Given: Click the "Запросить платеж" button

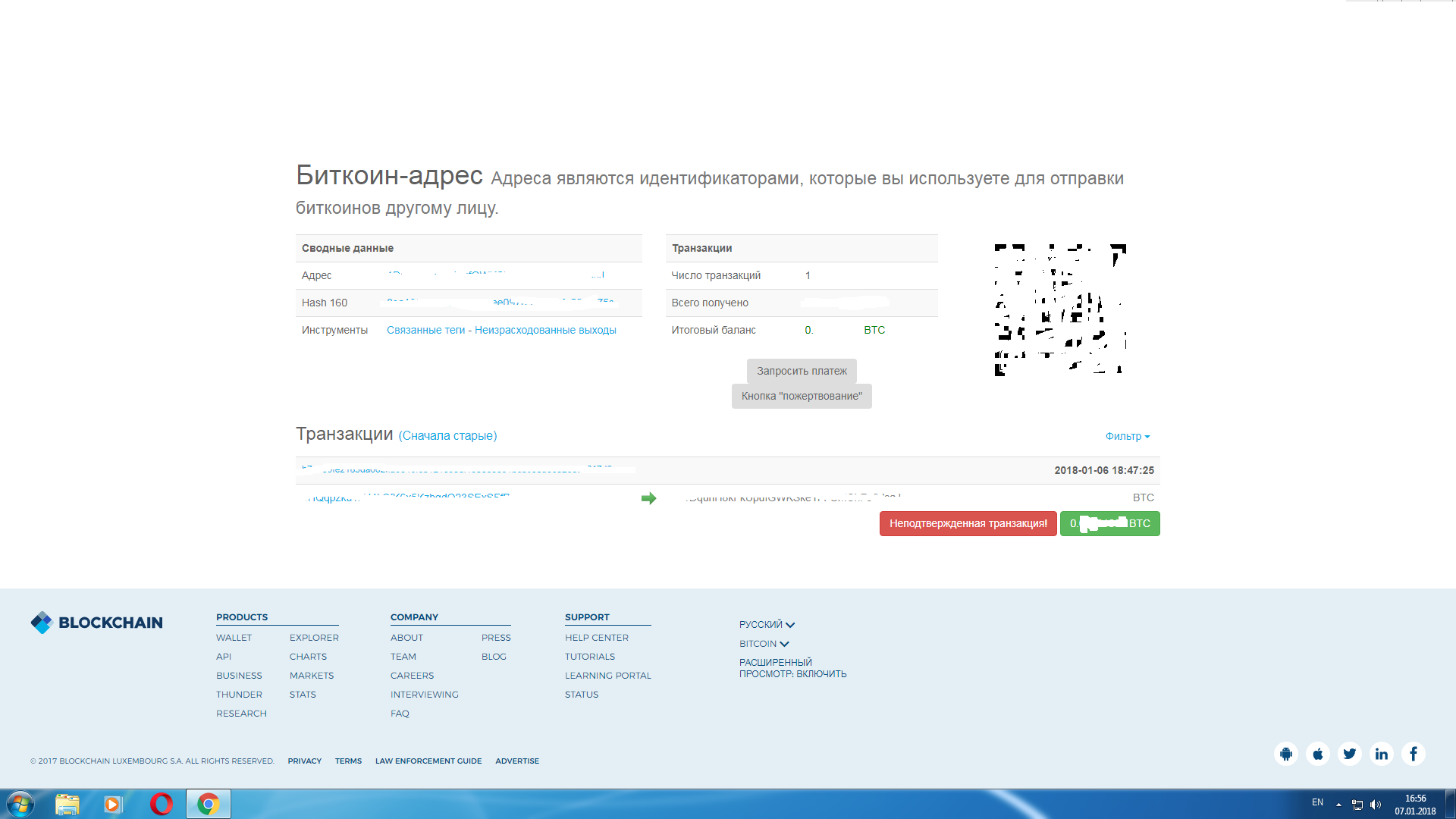Looking at the screenshot, I should click(x=802, y=371).
